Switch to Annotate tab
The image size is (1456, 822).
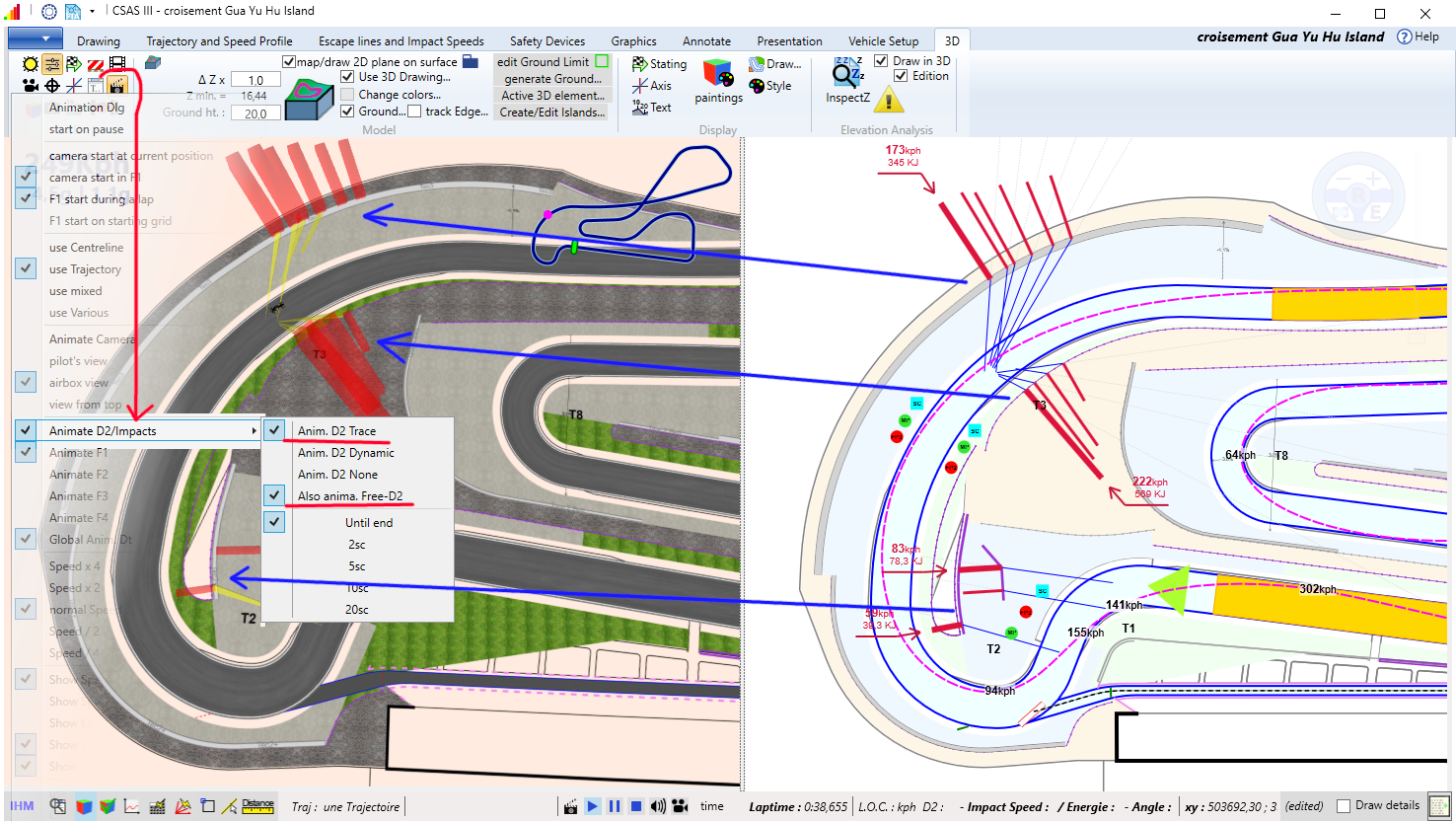pos(706,41)
